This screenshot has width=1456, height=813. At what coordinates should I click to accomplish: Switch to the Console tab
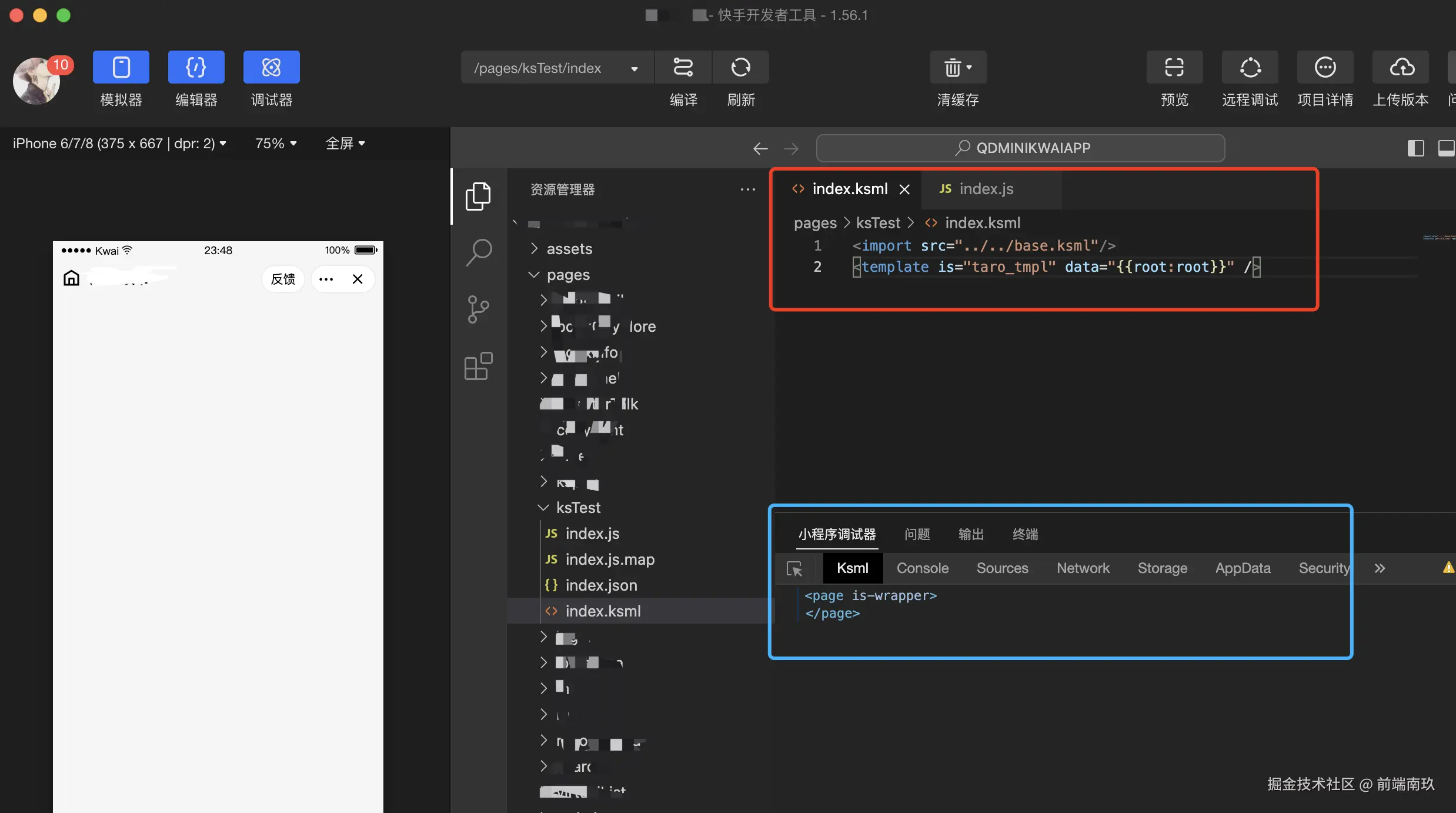922,568
